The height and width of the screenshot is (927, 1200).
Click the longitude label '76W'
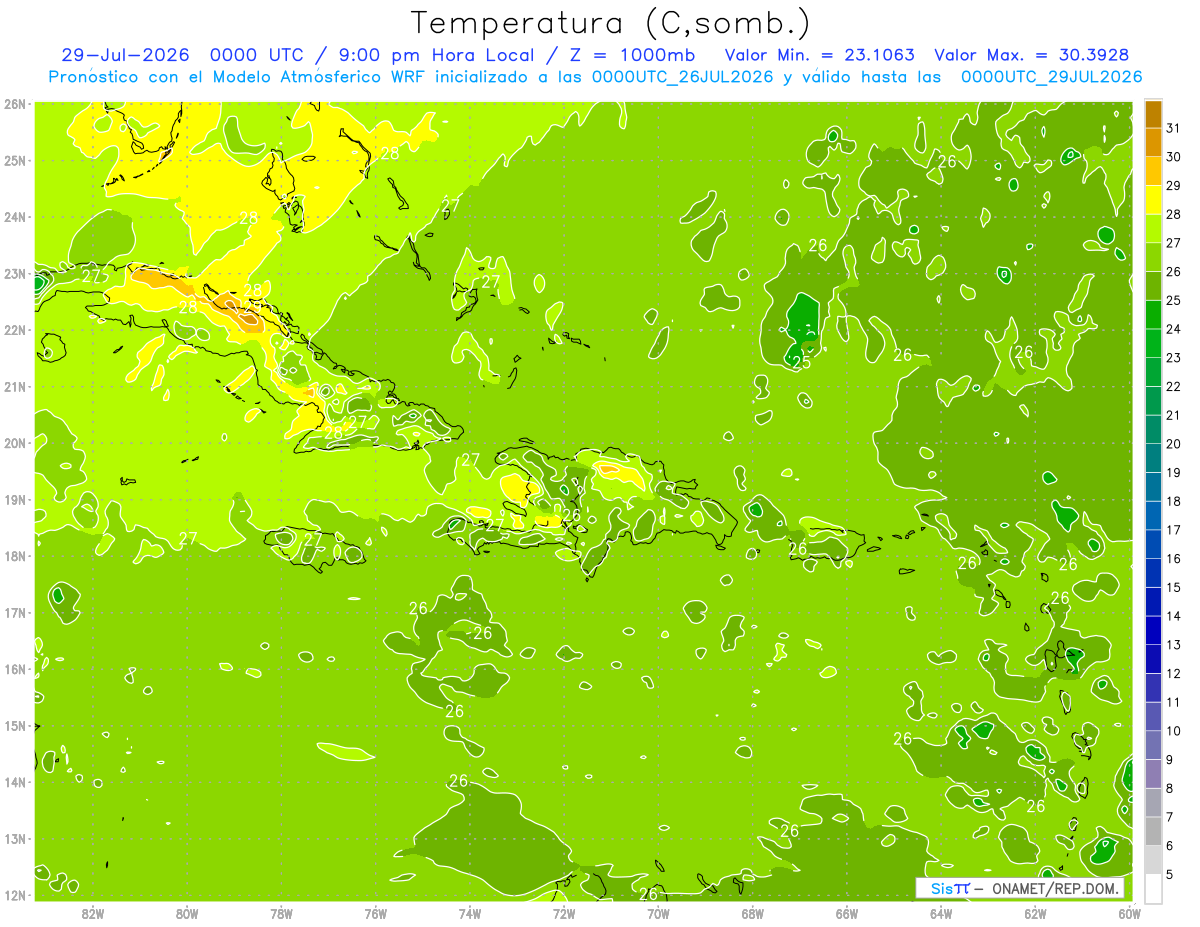point(376,913)
